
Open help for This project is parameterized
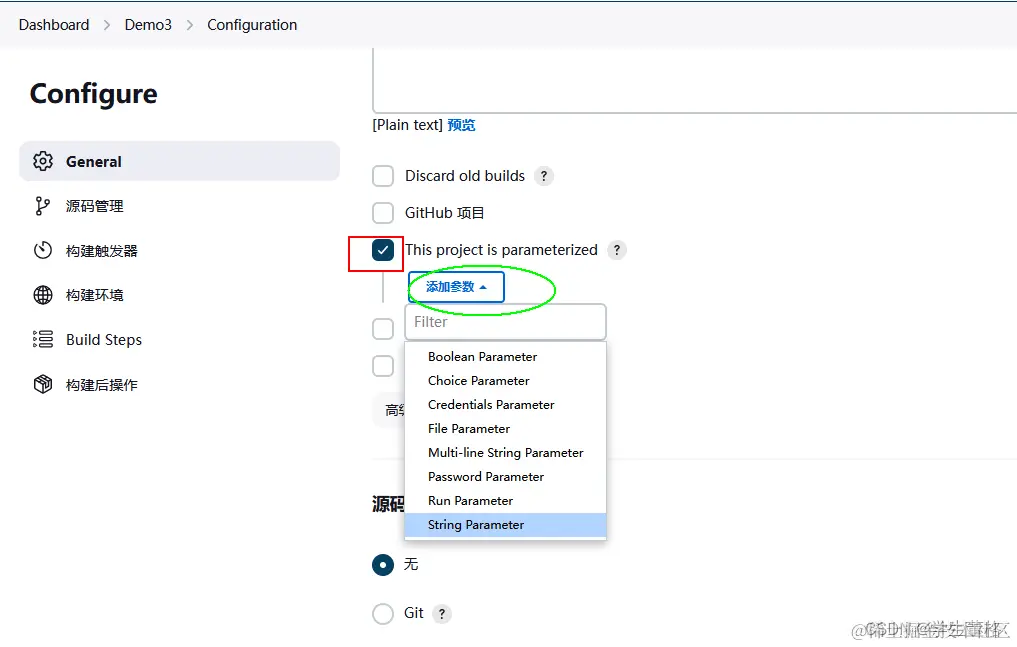coord(617,250)
